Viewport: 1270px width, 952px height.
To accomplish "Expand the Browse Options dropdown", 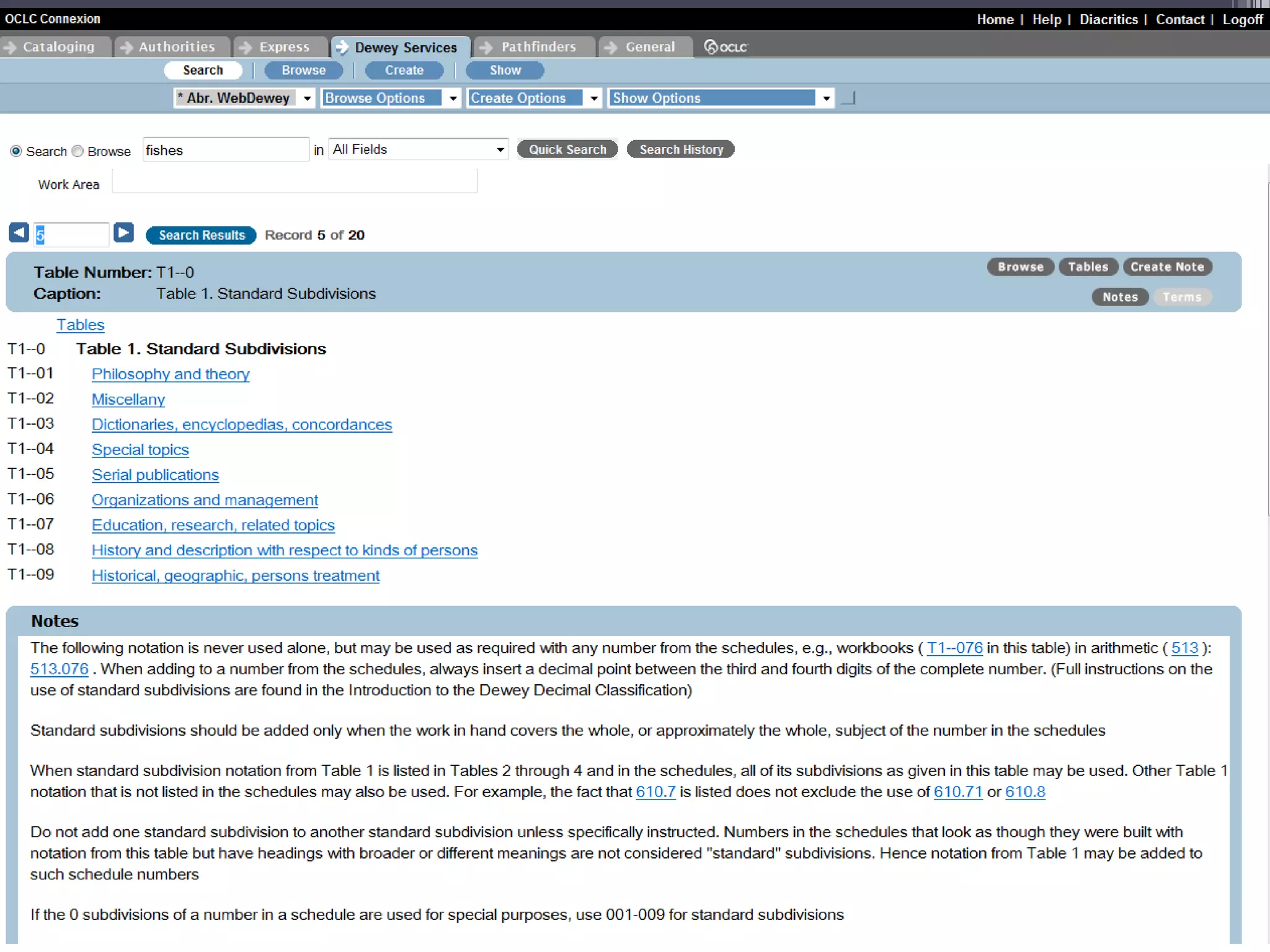I will click(x=391, y=98).
